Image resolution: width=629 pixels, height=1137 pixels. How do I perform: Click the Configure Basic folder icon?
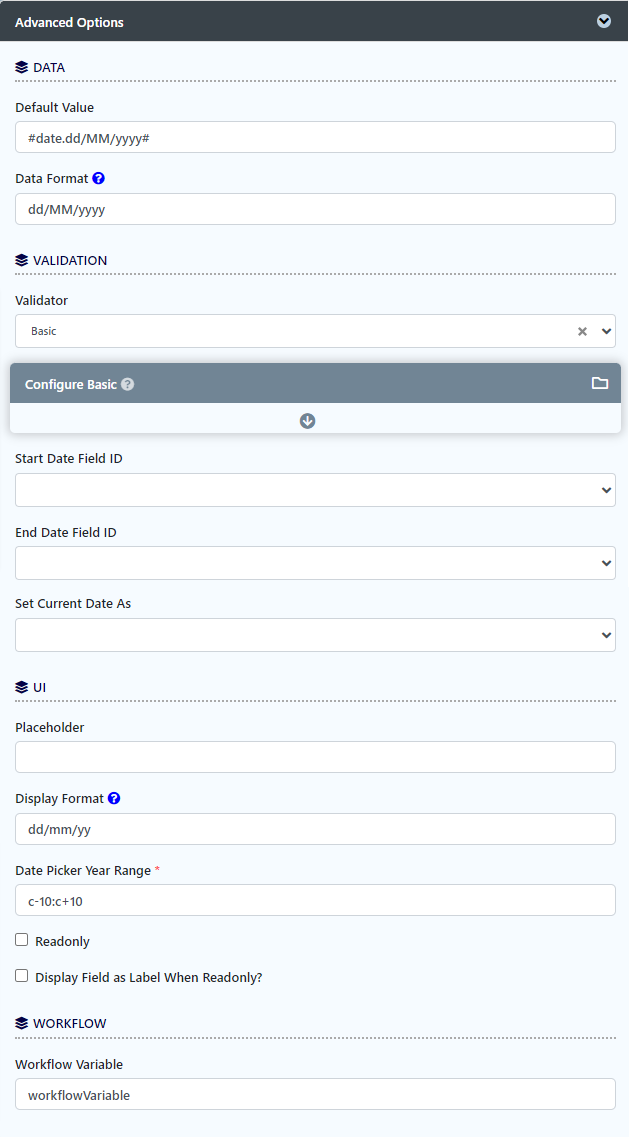tap(600, 383)
